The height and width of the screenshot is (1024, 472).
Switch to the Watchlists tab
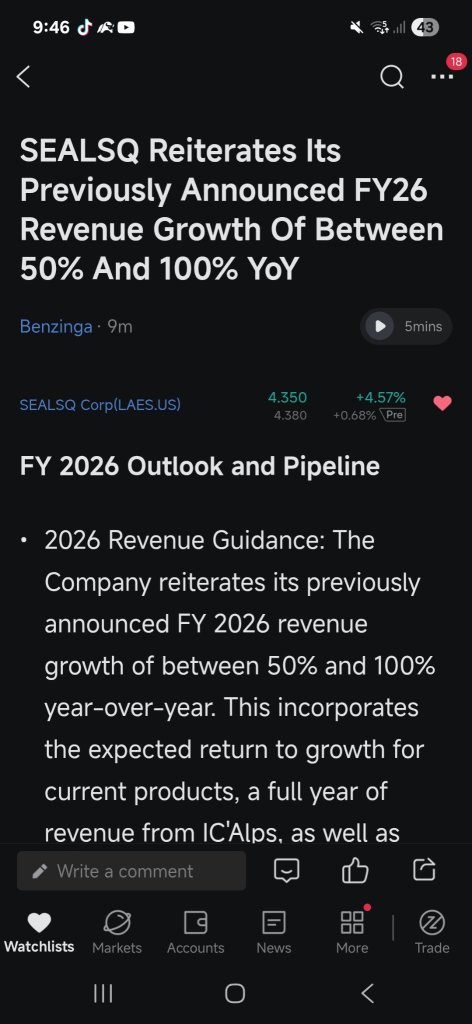(x=39, y=933)
